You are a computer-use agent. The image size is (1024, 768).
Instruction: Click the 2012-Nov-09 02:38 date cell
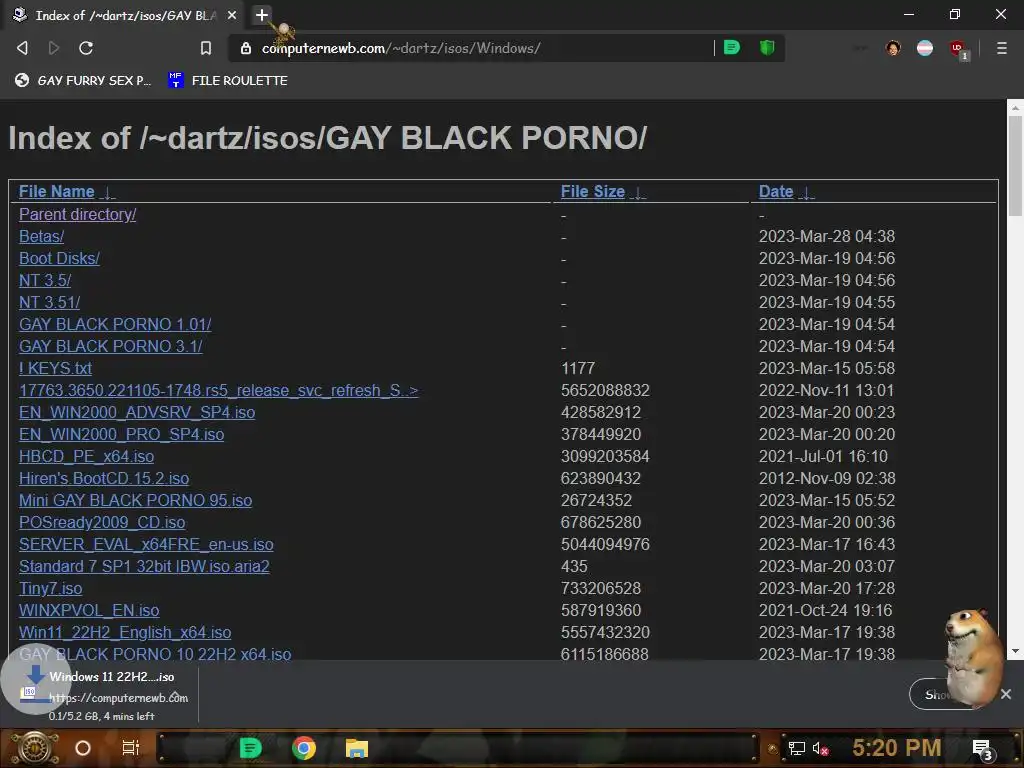[827, 479]
